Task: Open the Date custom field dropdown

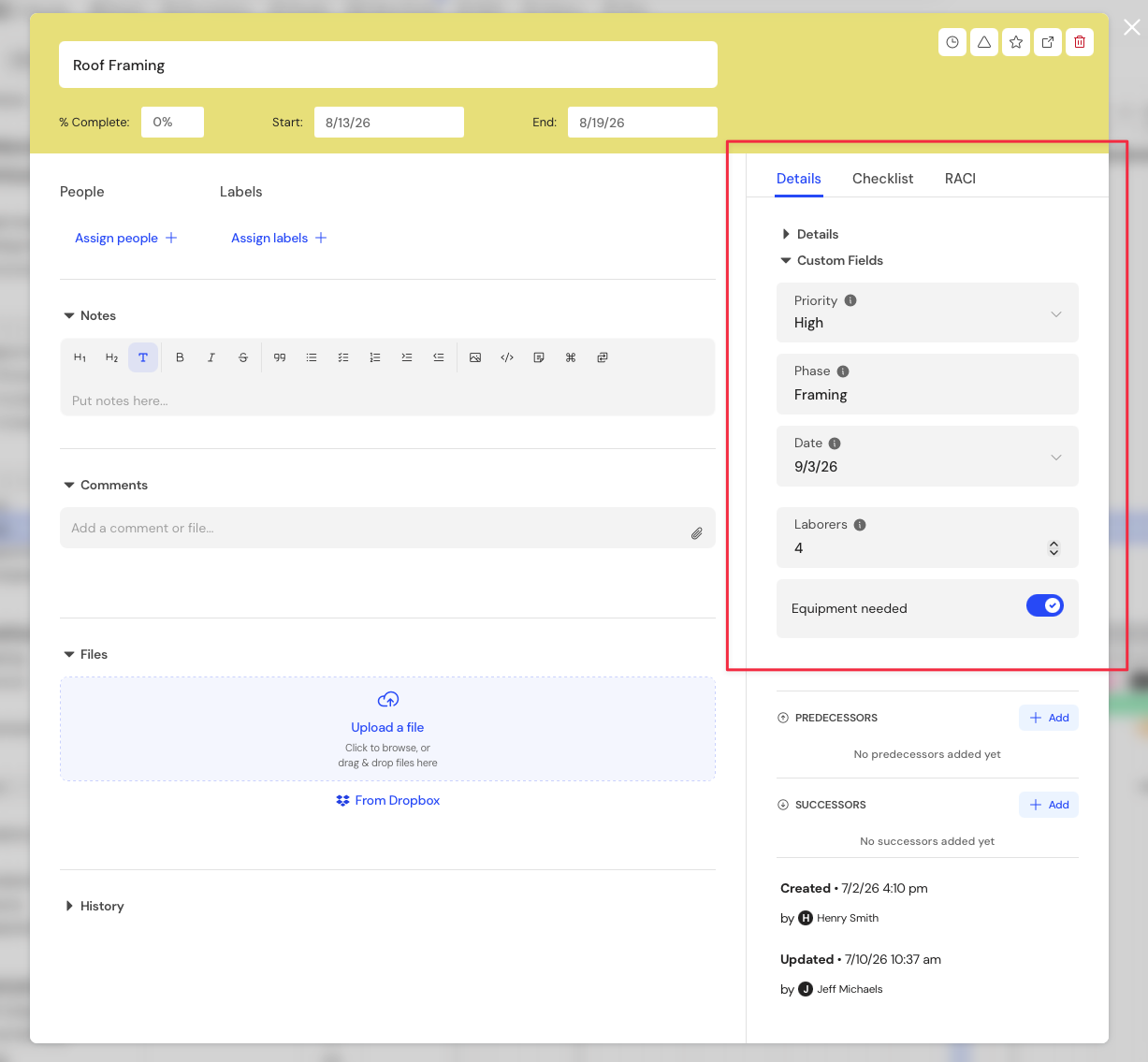Action: 927,457
